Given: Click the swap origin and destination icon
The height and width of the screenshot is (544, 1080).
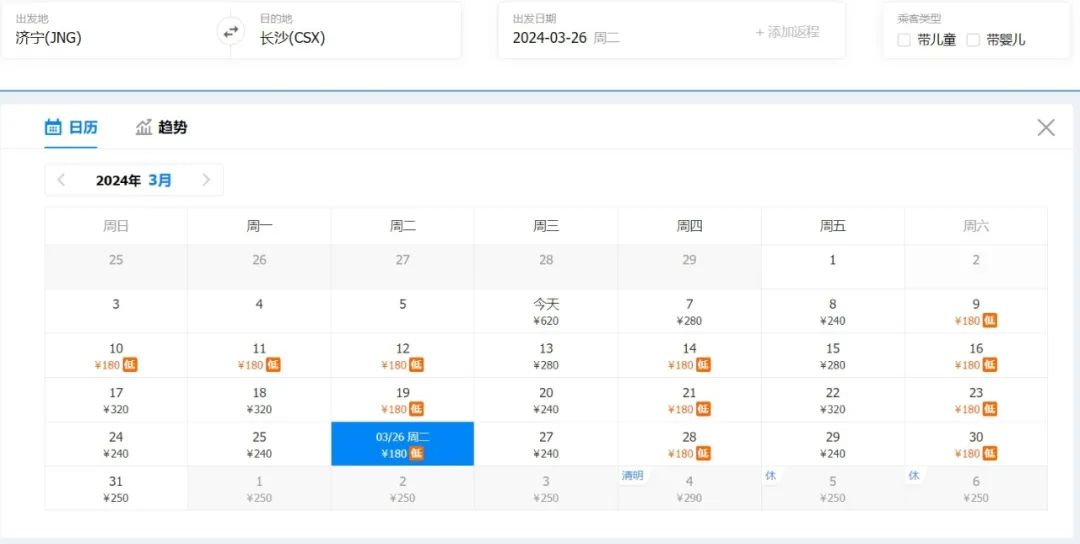Looking at the screenshot, I should pyautogui.click(x=231, y=31).
